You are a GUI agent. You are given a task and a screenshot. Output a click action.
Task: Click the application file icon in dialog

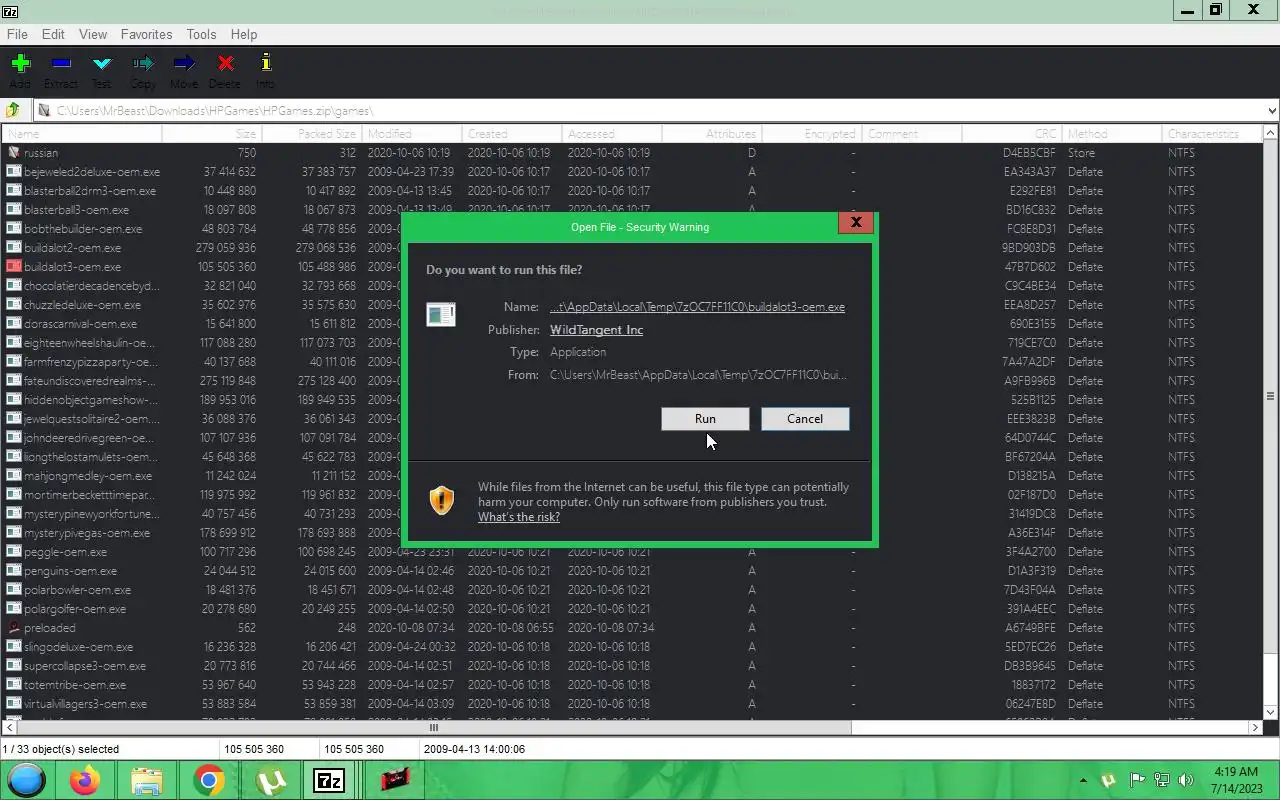tap(441, 314)
